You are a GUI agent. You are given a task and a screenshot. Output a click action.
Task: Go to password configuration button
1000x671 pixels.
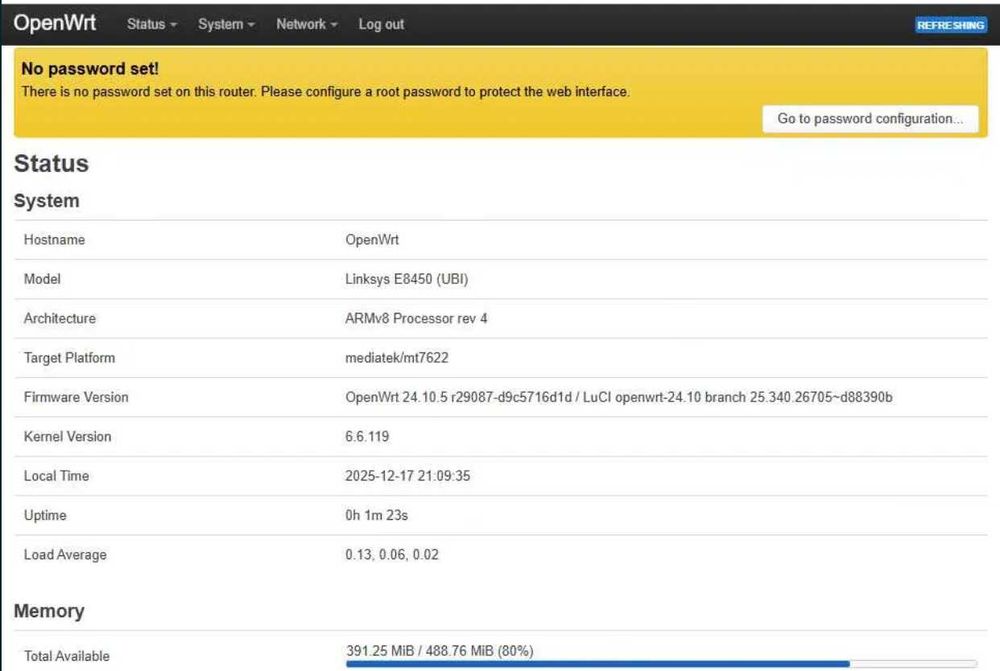click(870, 119)
